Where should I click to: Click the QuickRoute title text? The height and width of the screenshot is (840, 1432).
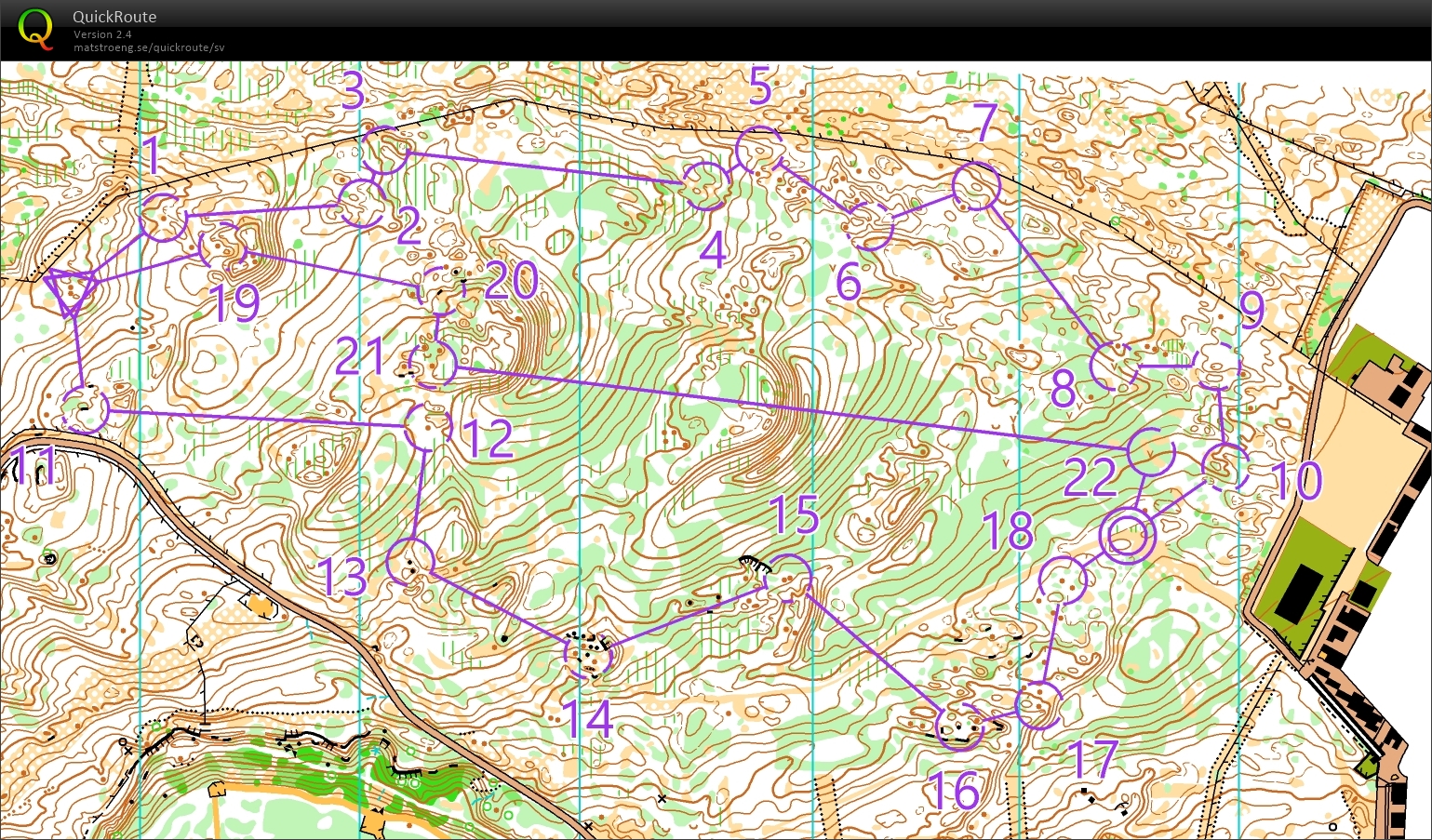click(114, 17)
